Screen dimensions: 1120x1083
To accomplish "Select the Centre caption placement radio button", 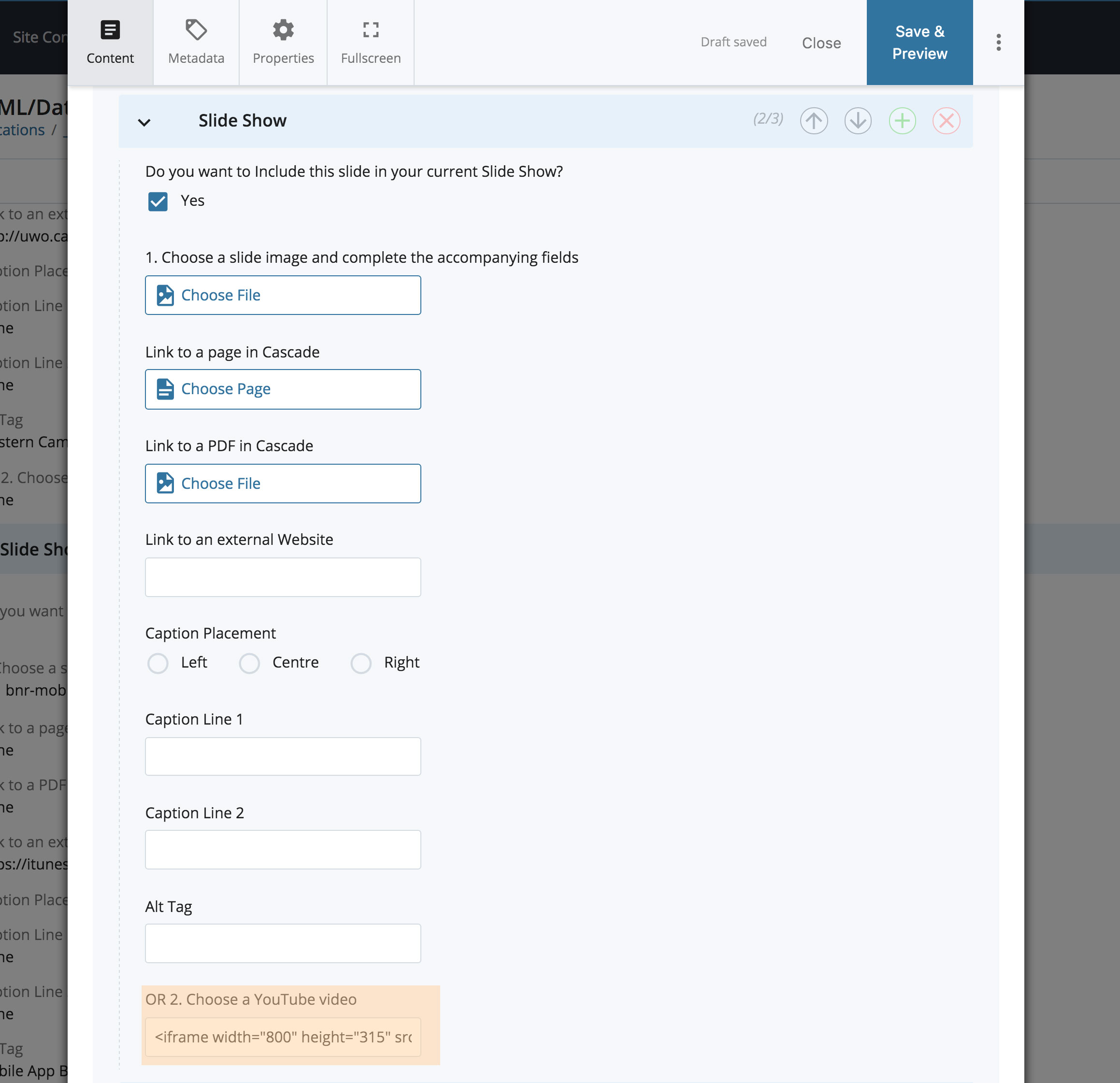I will coord(248,662).
